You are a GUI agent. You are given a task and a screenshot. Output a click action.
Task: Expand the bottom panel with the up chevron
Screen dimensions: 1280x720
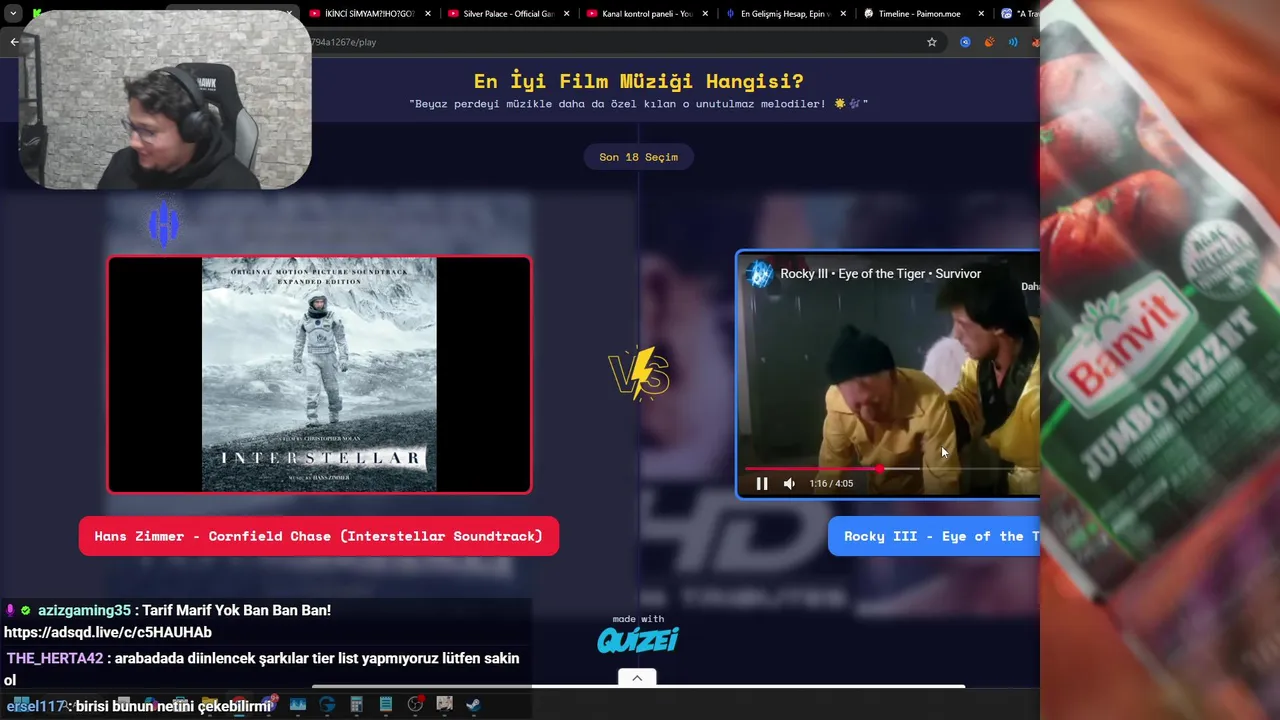(637, 678)
